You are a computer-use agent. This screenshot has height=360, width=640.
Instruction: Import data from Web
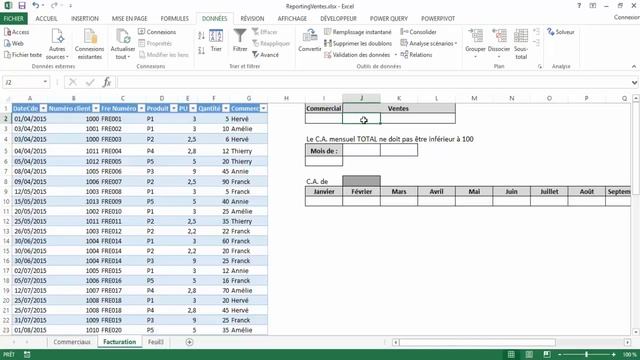tap(14, 43)
